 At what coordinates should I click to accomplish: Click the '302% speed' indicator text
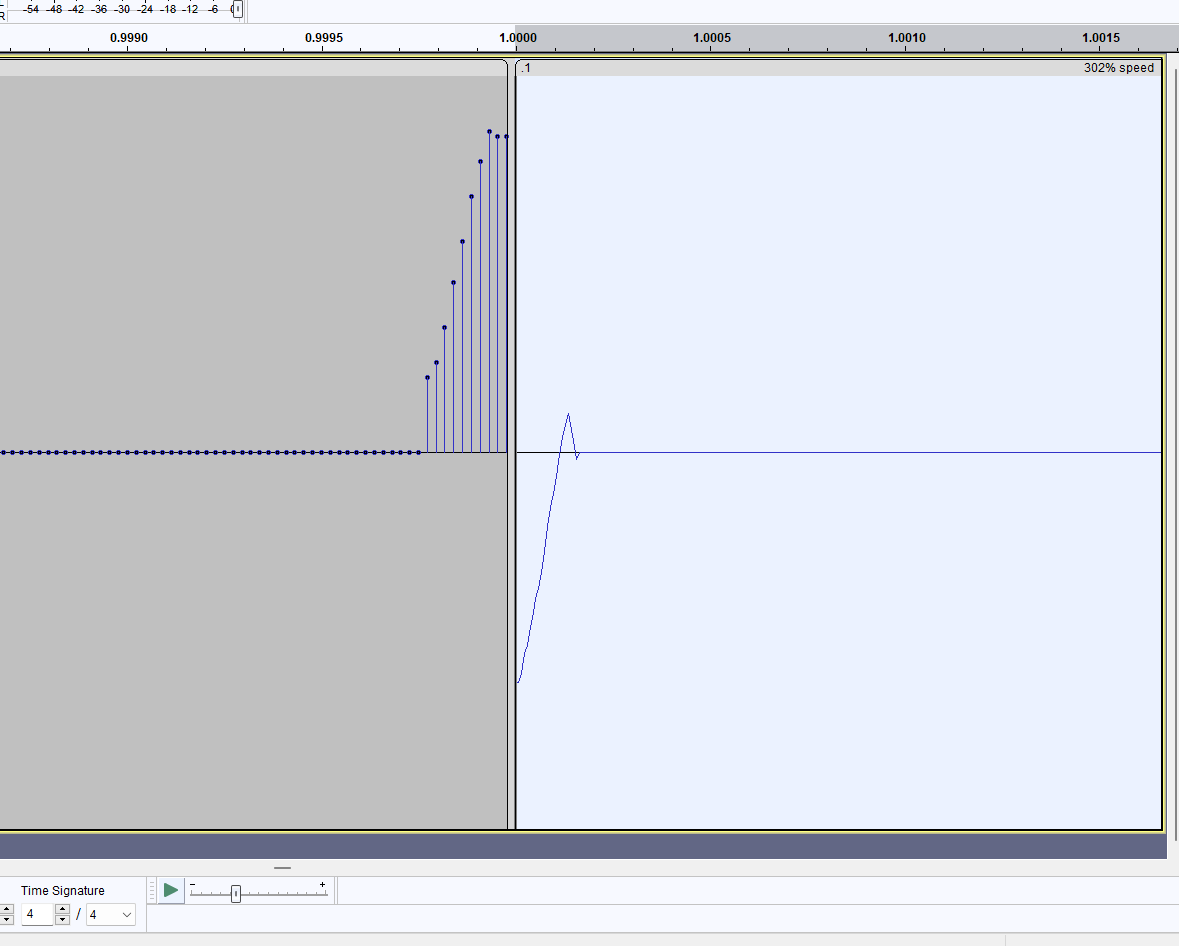1121,68
